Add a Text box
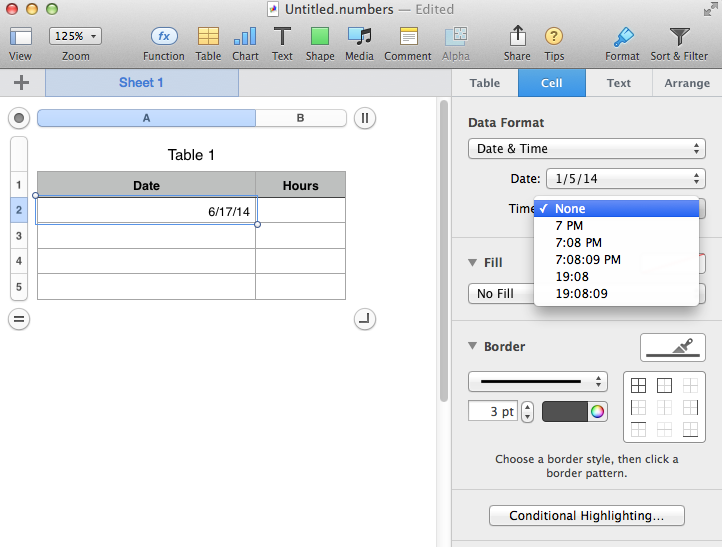The width and height of the screenshot is (722, 547). [x=282, y=44]
